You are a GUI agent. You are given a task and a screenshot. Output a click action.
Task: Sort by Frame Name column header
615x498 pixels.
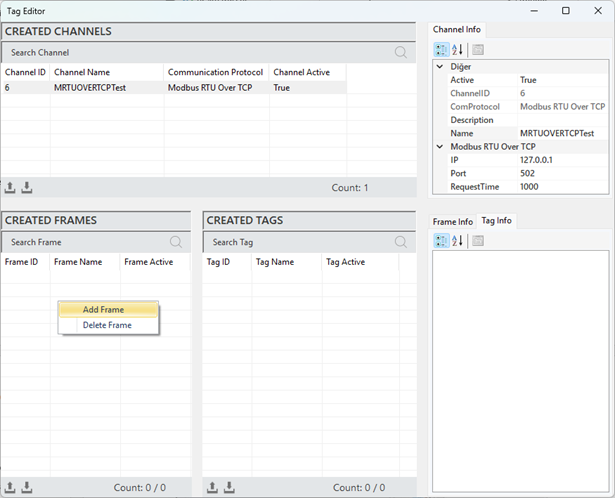[x=84, y=262]
